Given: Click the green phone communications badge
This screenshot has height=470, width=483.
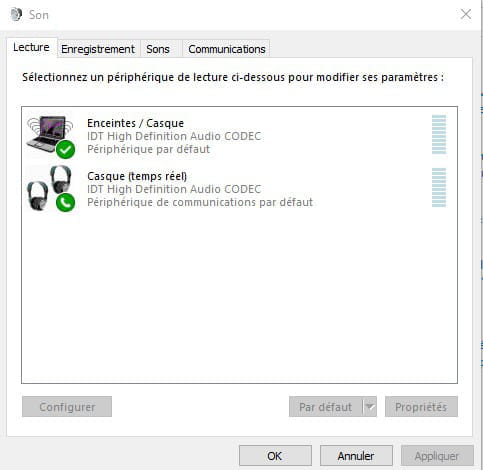Looking at the screenshot, I should (65, 202).
